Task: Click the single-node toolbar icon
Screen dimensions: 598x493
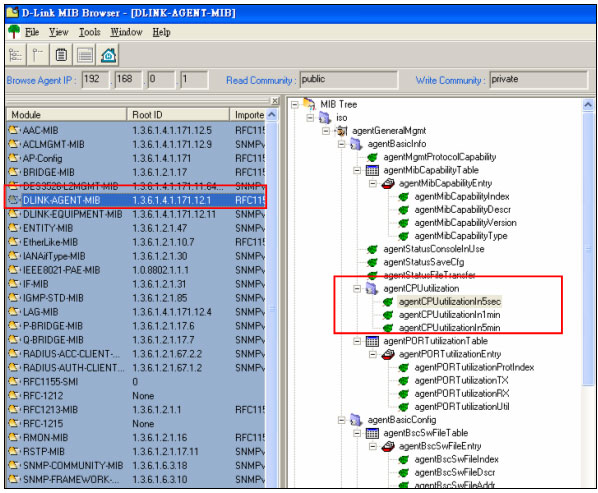Action: point(38,55)
